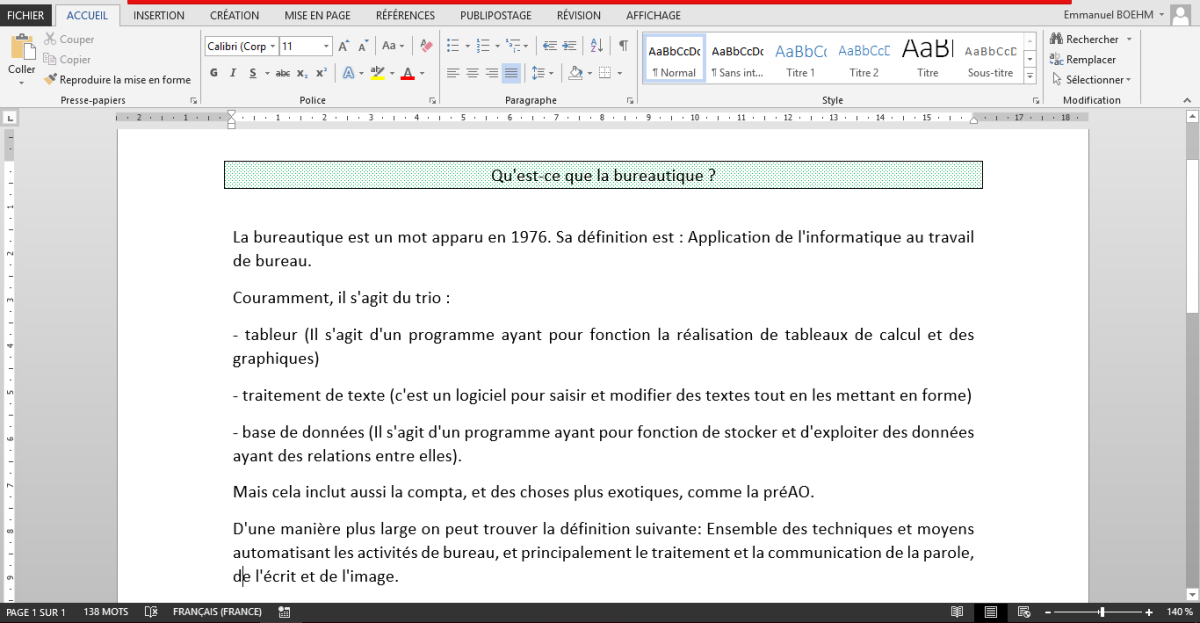The height and width of the screenshot is (623, 1200).
Task: Switch to the MISE EN PAGE tab
Action: (317, 15)
